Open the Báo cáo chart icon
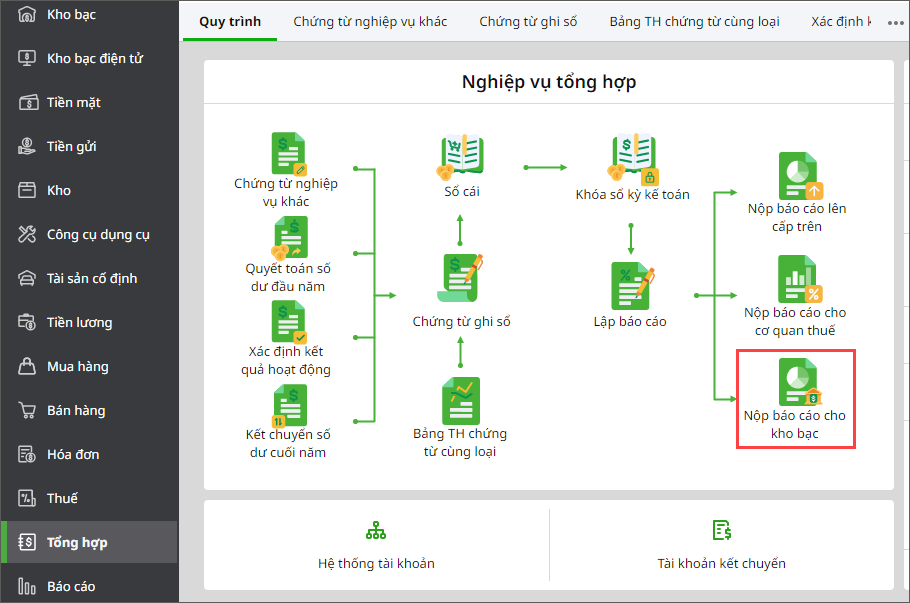 coord(27,586)
